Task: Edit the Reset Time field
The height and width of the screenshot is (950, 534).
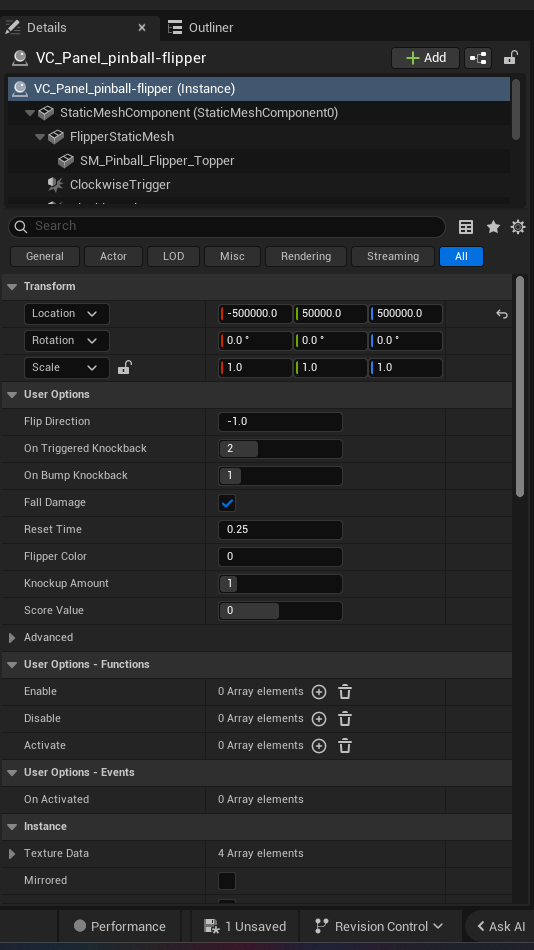Action: (x=280, y=530)
